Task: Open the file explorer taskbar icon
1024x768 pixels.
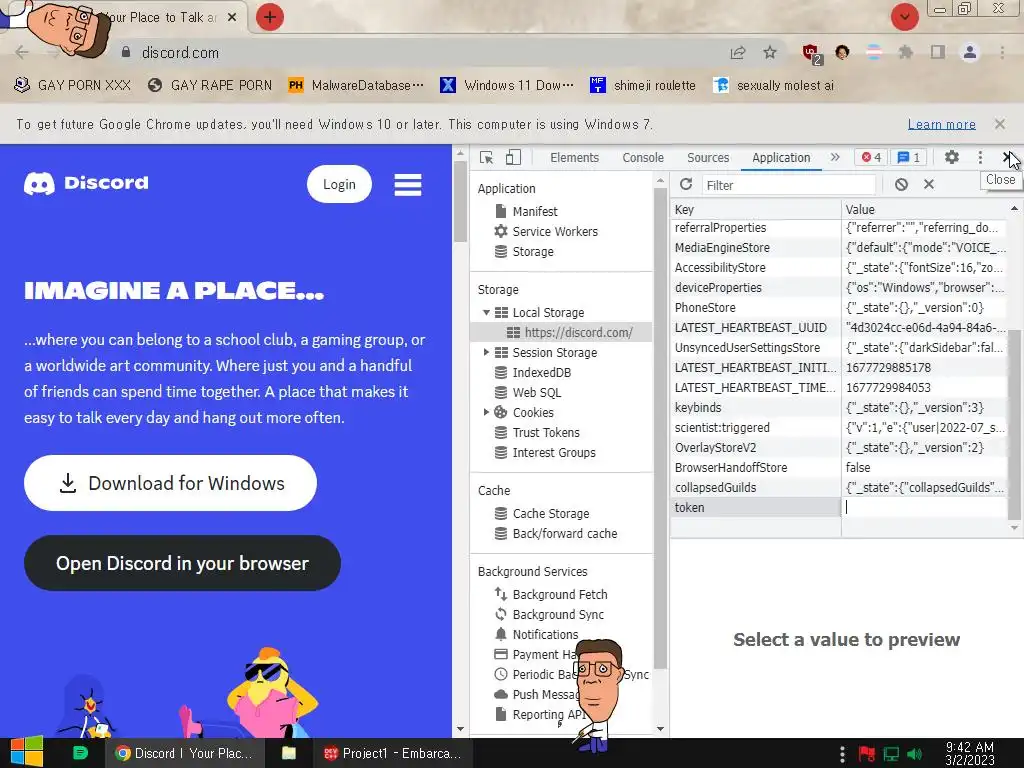Action: click(289, 753)
